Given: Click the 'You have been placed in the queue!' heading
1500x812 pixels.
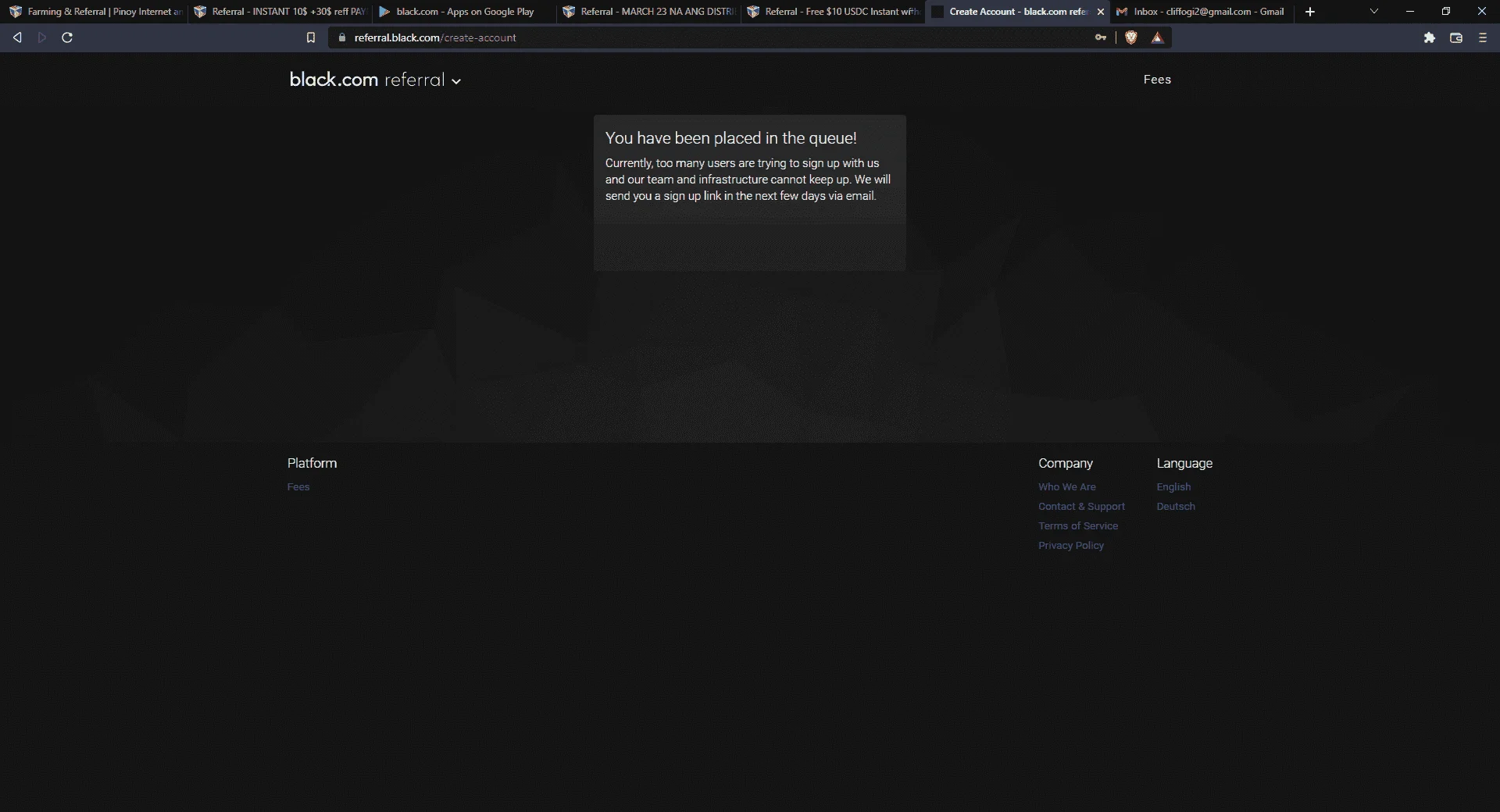Looking at the screenshot, I should pos(731,138).
